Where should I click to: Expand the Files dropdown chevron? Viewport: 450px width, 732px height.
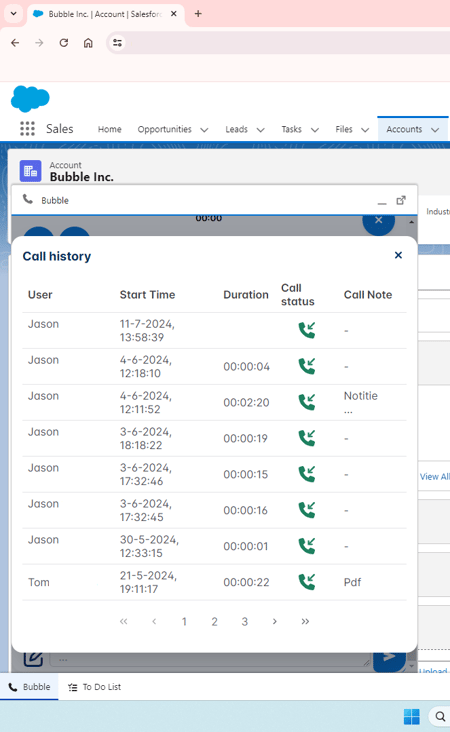pos(365,130)
